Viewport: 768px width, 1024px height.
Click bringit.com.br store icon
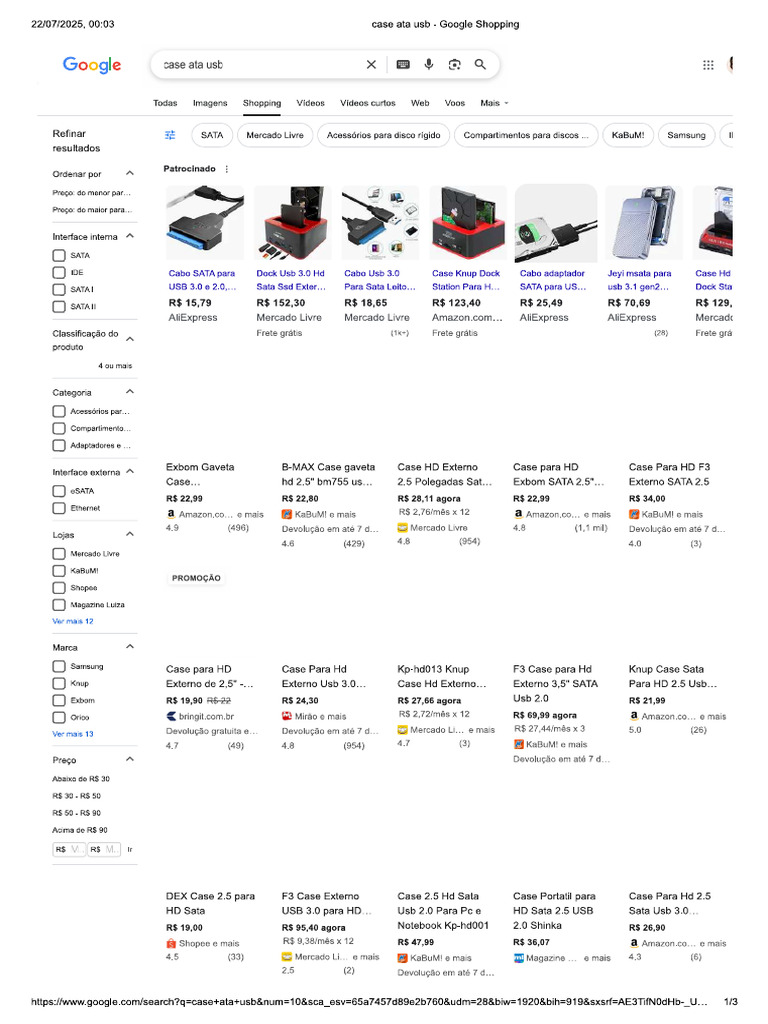coord(171,716)
